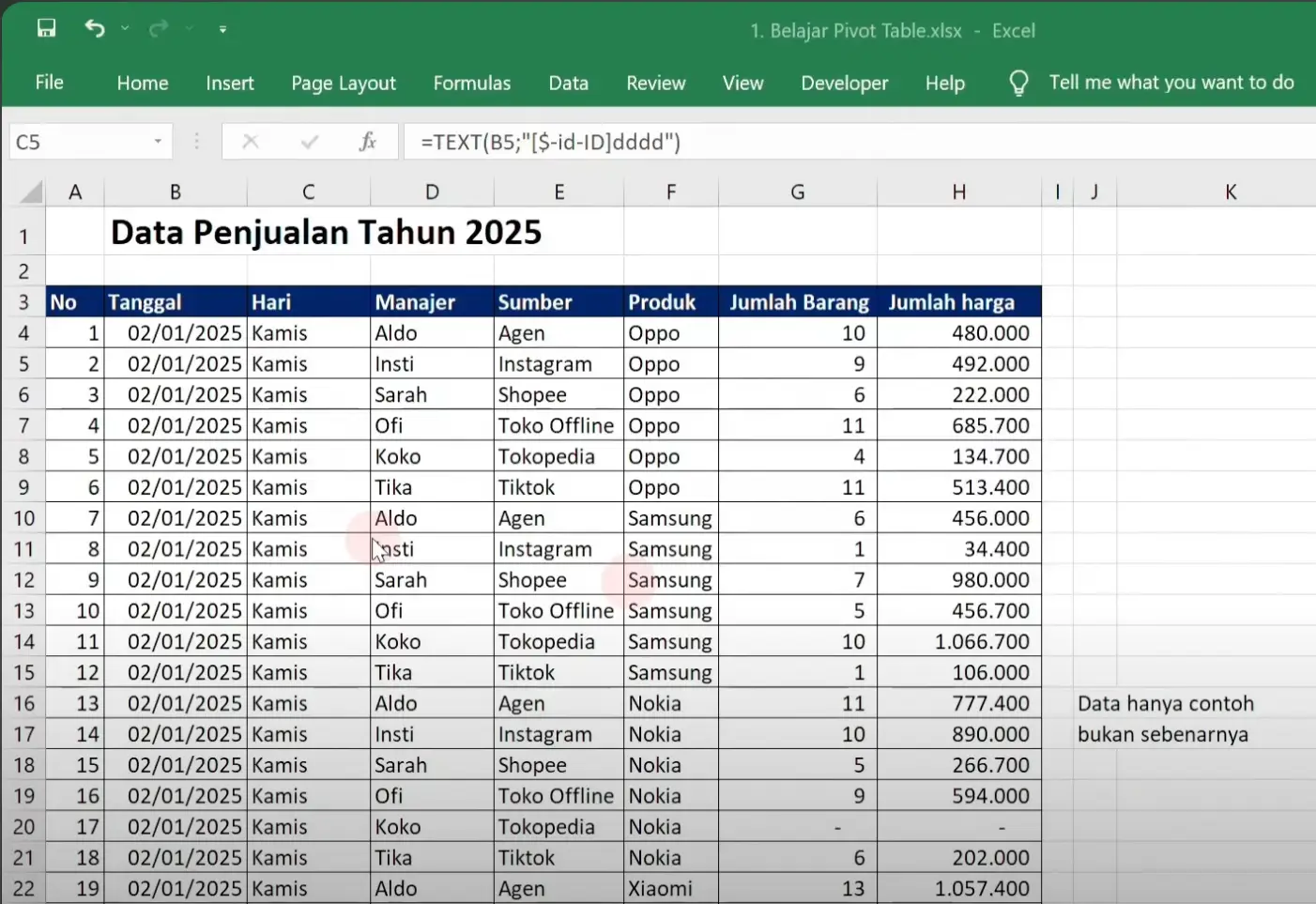The height and width of the screenshot is (904, 1316).
Task: Click the Enter checkmark formula icon
Action: click(309, 142)
